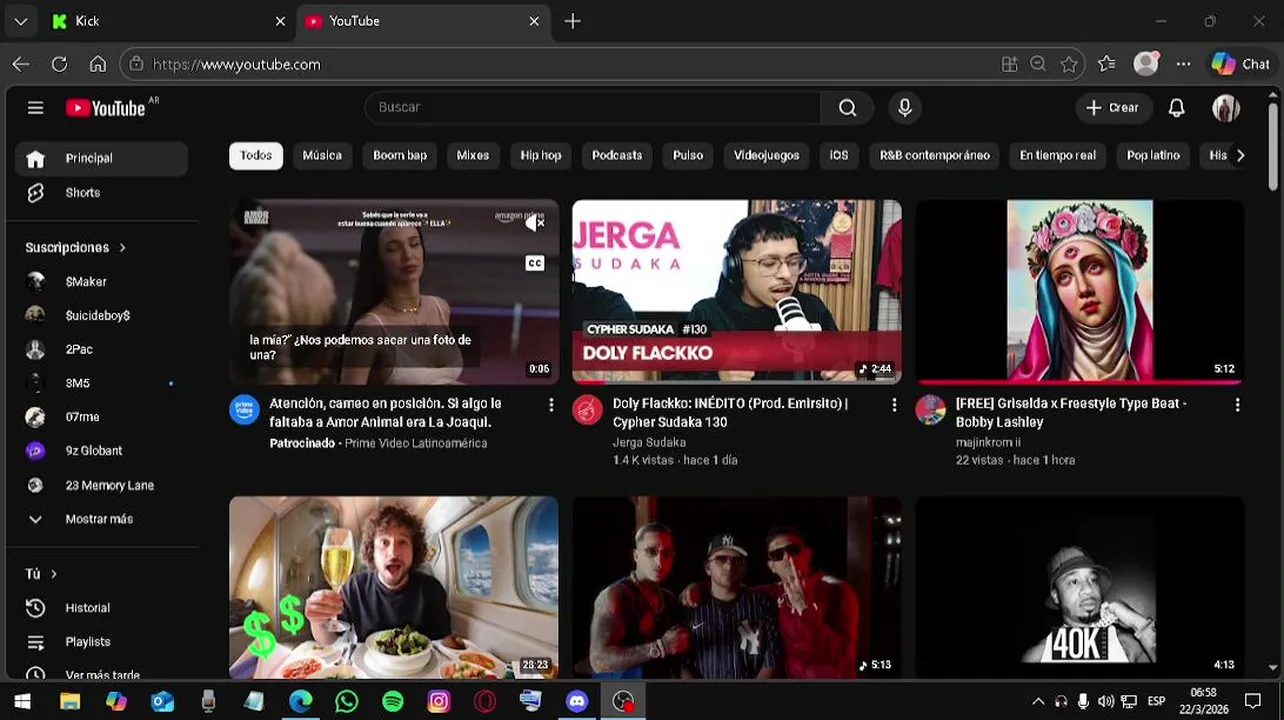
Task: Expand the Tú section
Action: pos(41,574)
